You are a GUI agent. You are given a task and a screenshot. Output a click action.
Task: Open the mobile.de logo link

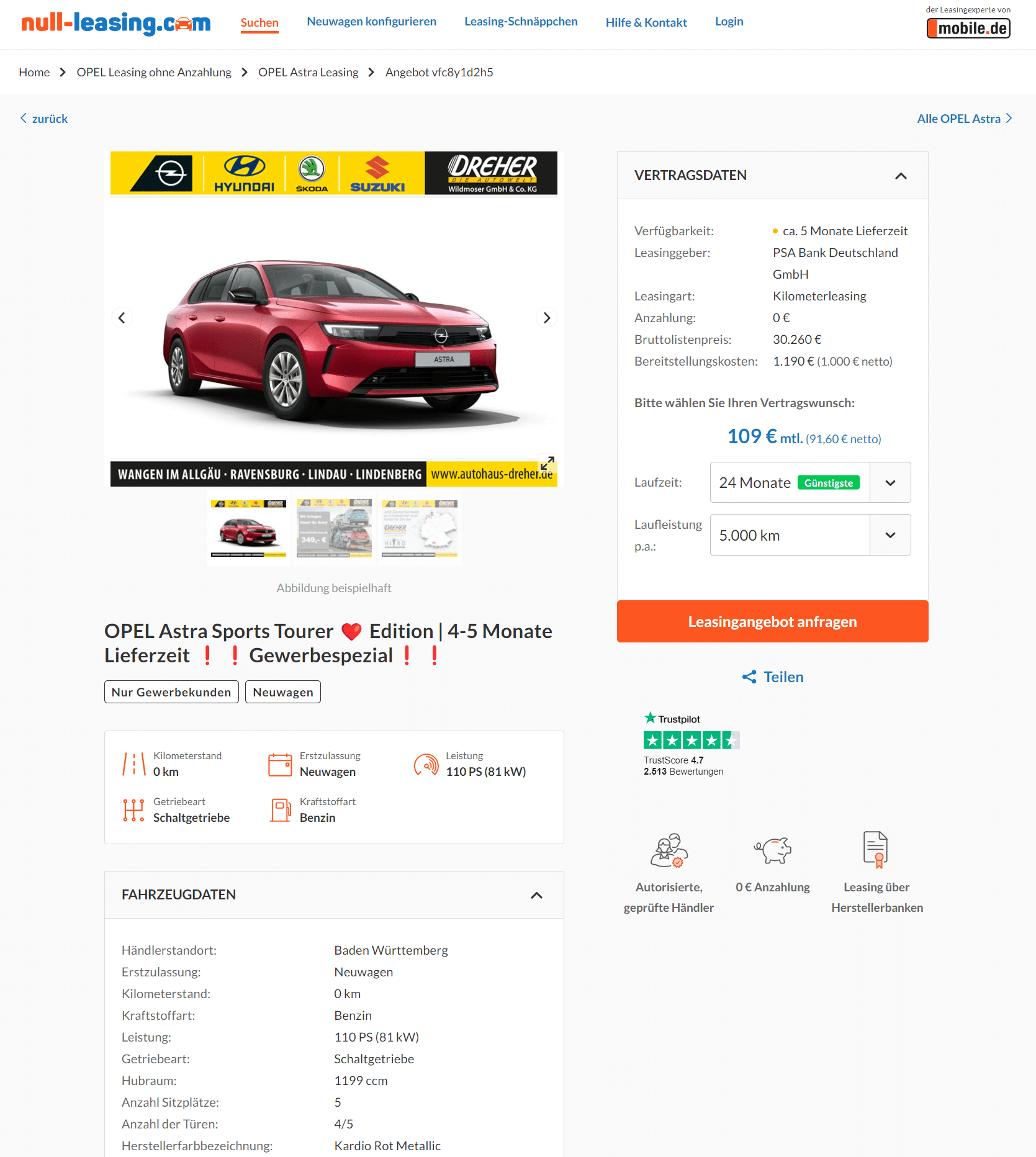click(x=968, y=28)
